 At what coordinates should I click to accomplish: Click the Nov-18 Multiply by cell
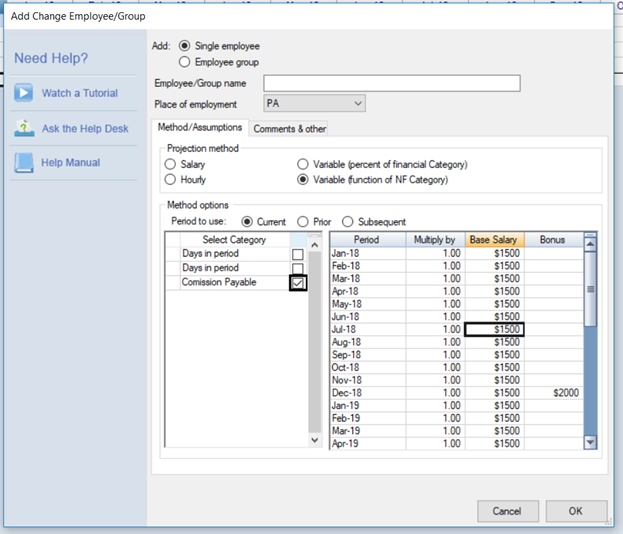coord(435,380)
